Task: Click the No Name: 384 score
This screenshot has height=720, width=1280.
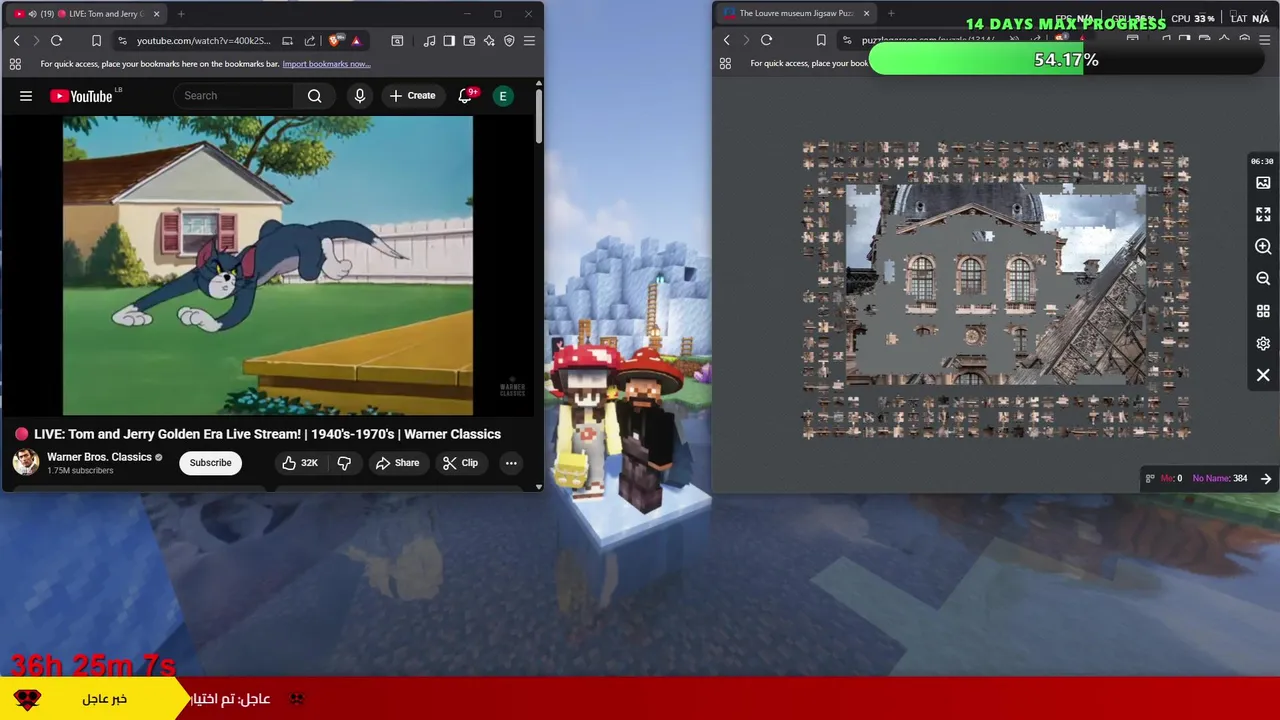Action: 1220,478
